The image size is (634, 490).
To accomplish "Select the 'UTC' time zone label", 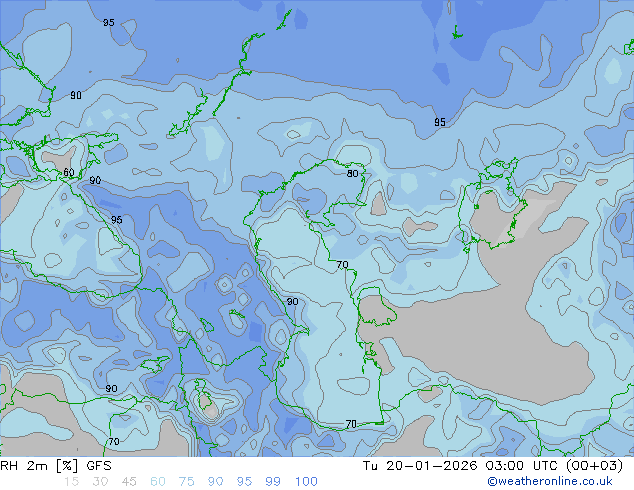I will click(x=545, y=466).
